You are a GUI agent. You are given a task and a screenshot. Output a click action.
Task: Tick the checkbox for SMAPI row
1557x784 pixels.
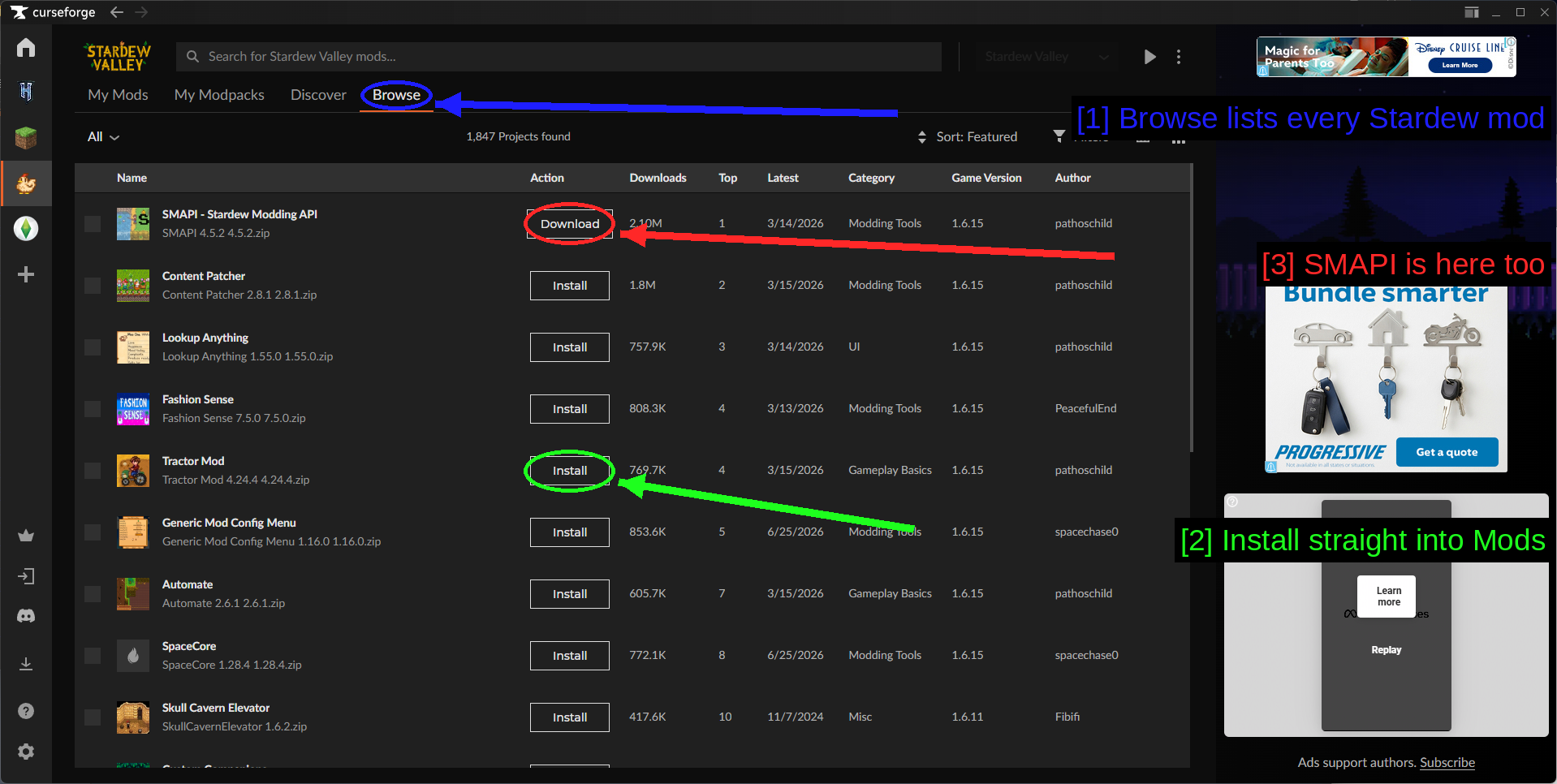tap(93, 224)
